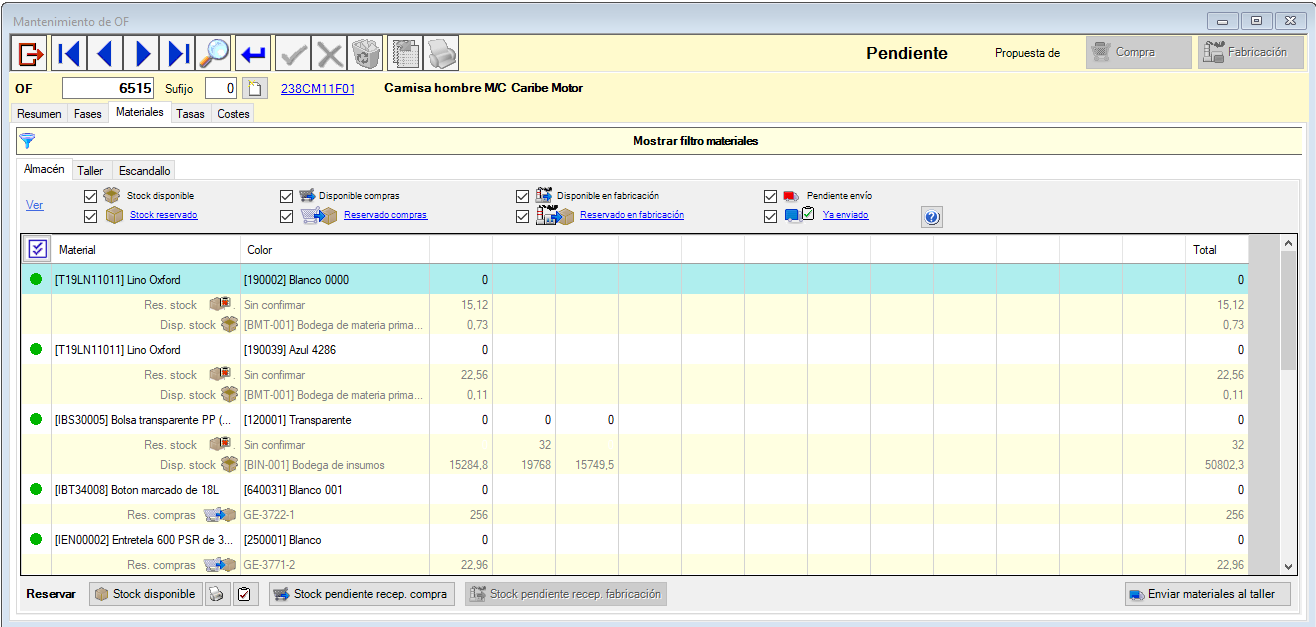The image size is (1316, 627).
Task: Navigate to the previous record
Action: (x=105, y=52)
